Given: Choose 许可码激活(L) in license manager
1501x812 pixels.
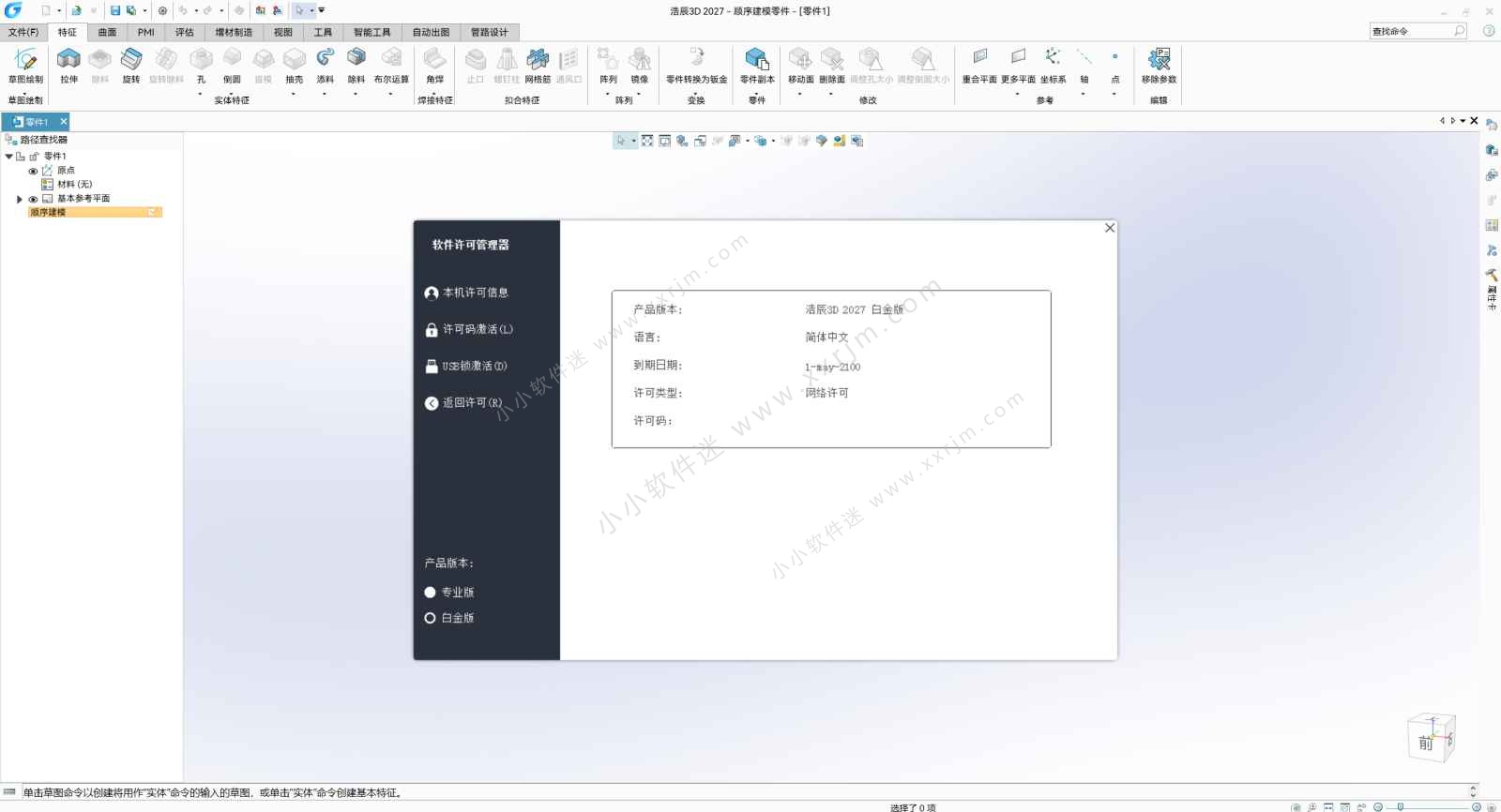Looking at the screenshot, I should point(468,329).
